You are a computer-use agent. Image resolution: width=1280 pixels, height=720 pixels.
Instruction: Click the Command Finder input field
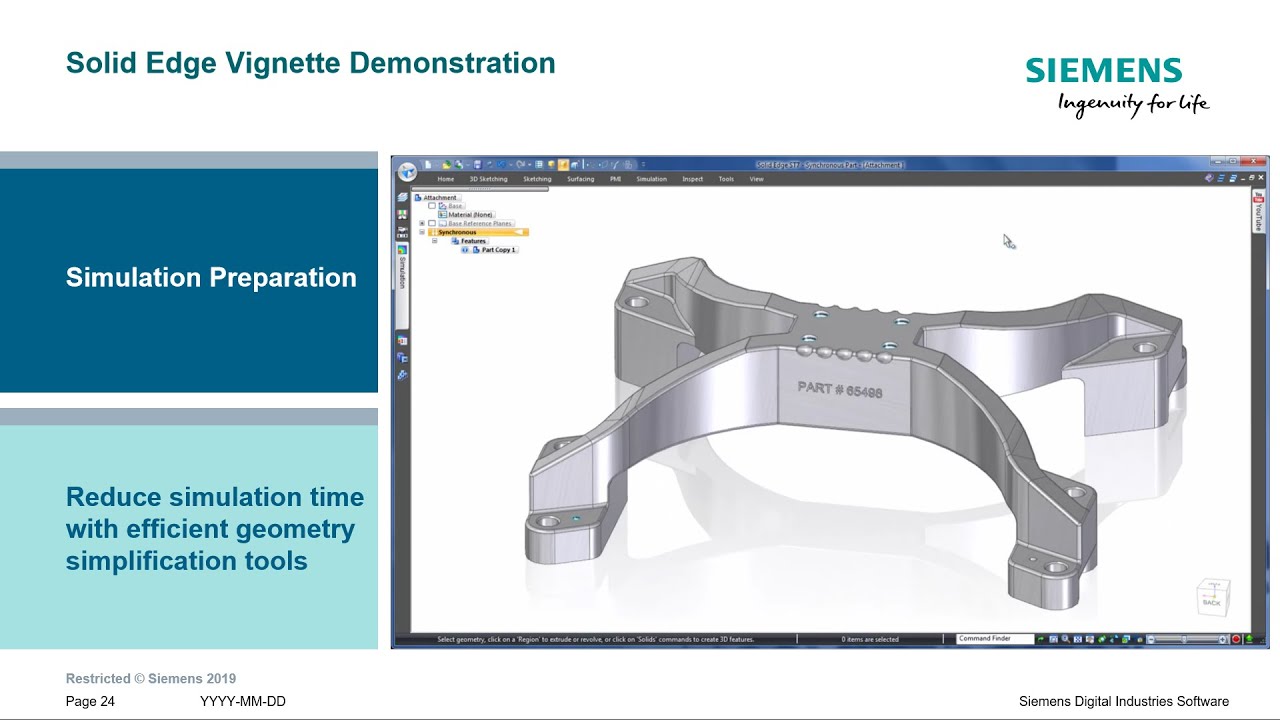[995, 639]
